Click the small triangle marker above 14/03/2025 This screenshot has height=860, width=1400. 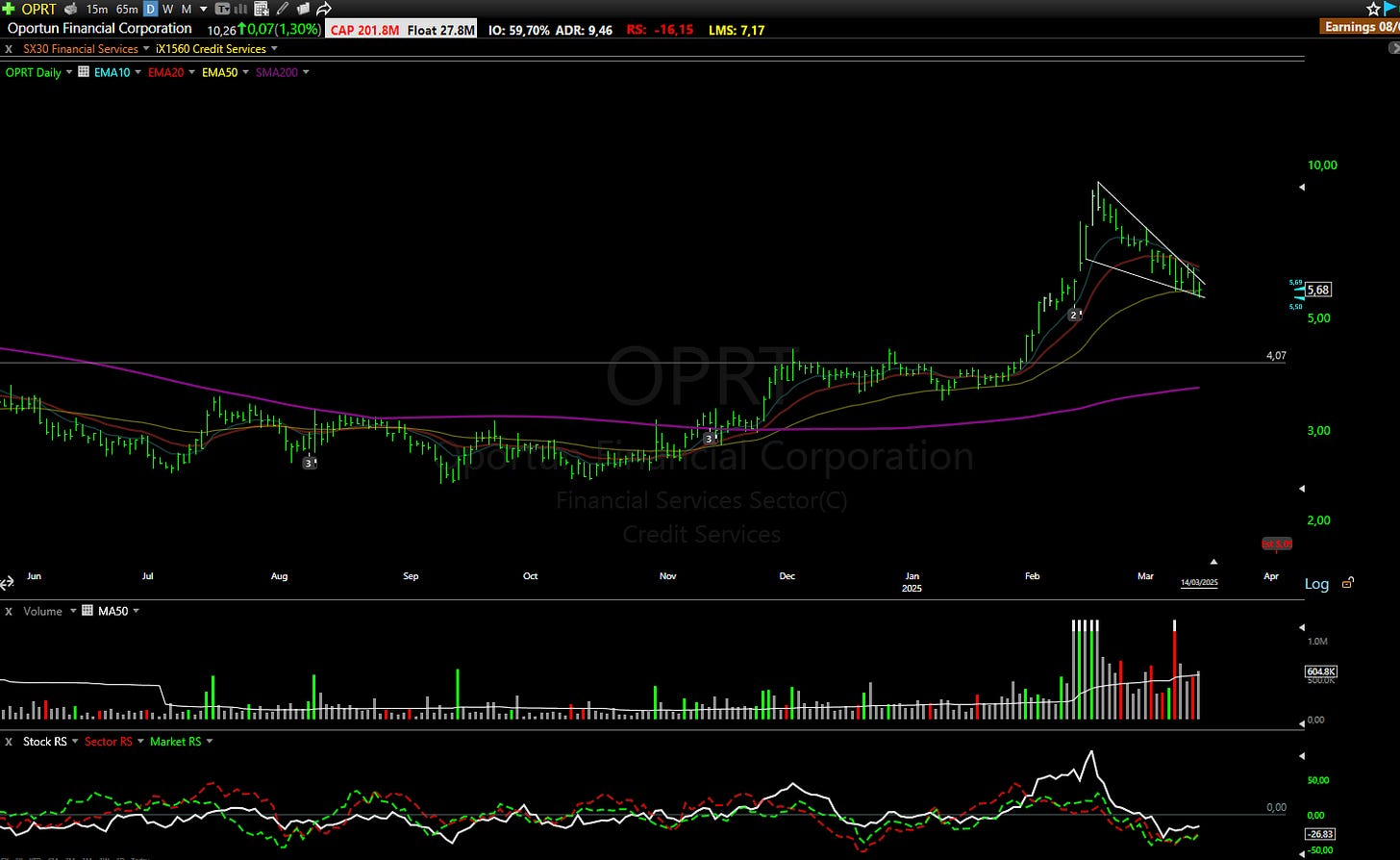point(1213,561)
